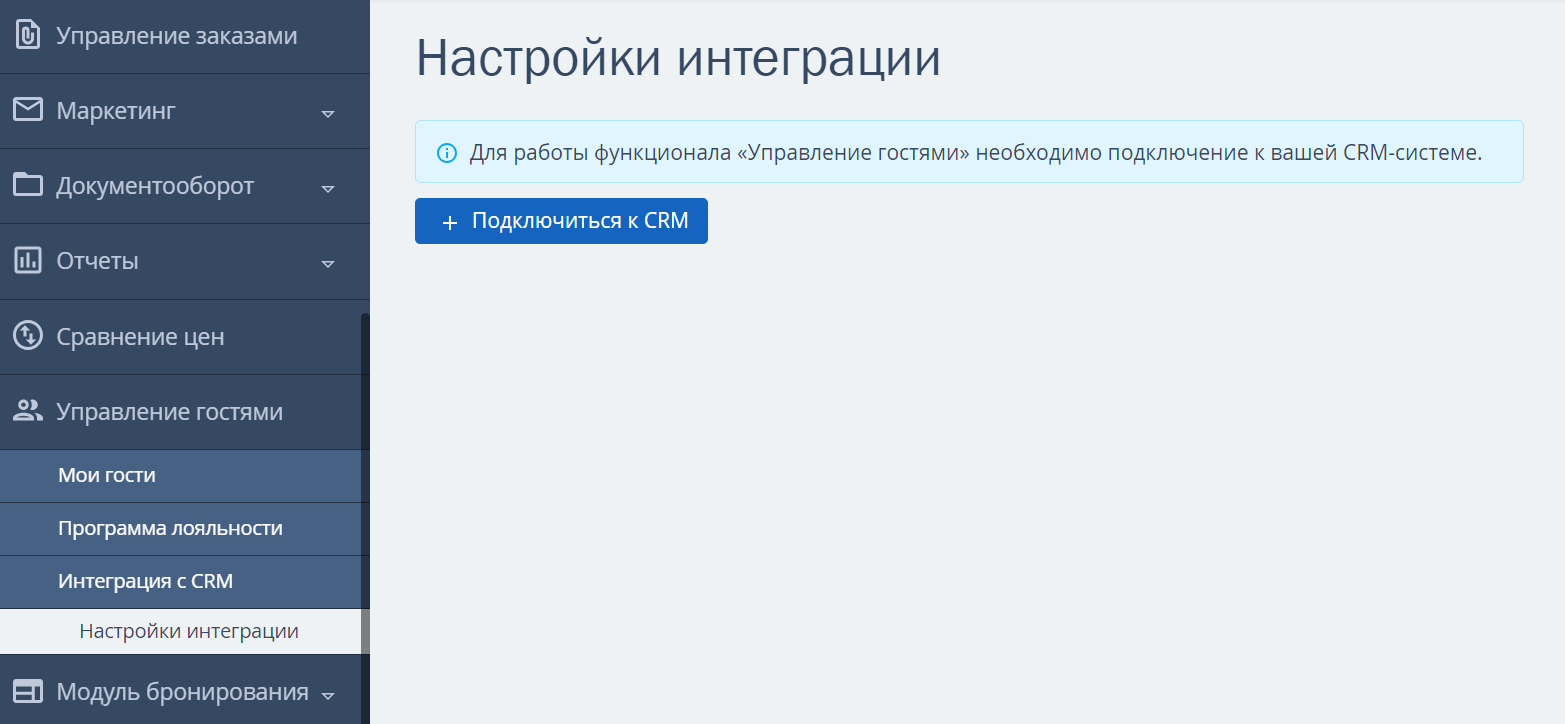
Task: Click the info icon in the CRM notice
Action: tap(447, 154)
